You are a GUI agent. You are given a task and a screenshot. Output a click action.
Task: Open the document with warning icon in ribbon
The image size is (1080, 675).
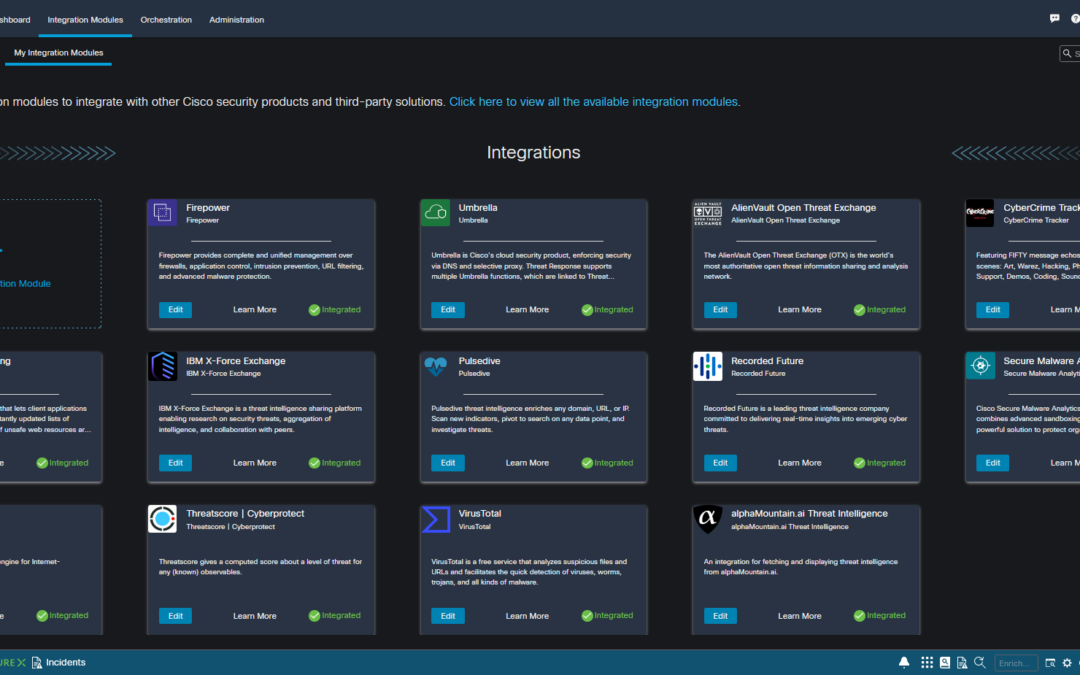pos(962,663)
